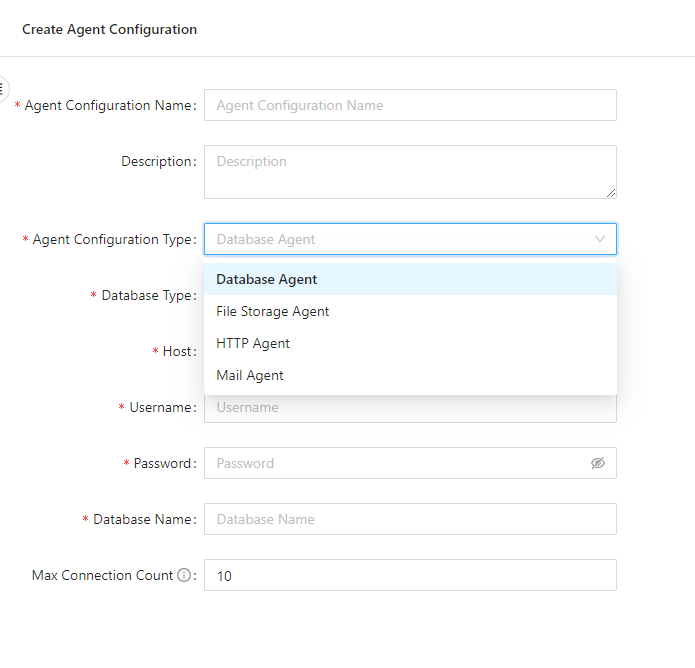Click the Create Agent Configuration heading
The width and height of the screenshot is (695, 668).
point(110,29)
